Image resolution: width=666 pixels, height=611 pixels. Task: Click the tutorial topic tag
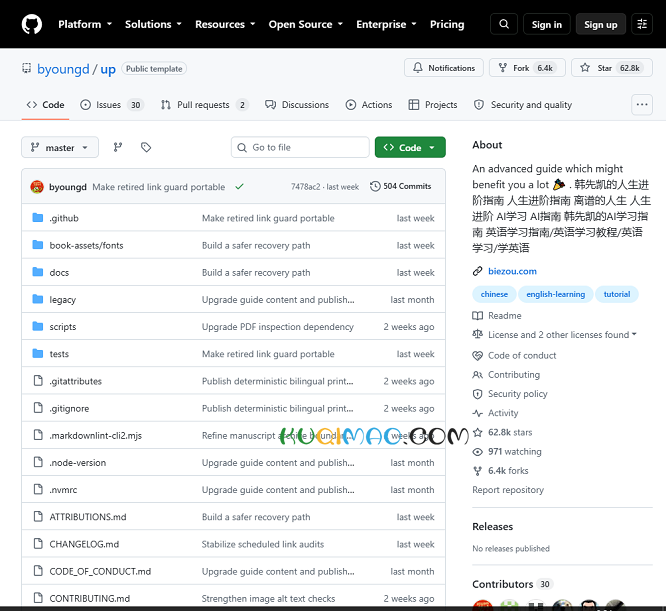(x=617, y=294)
